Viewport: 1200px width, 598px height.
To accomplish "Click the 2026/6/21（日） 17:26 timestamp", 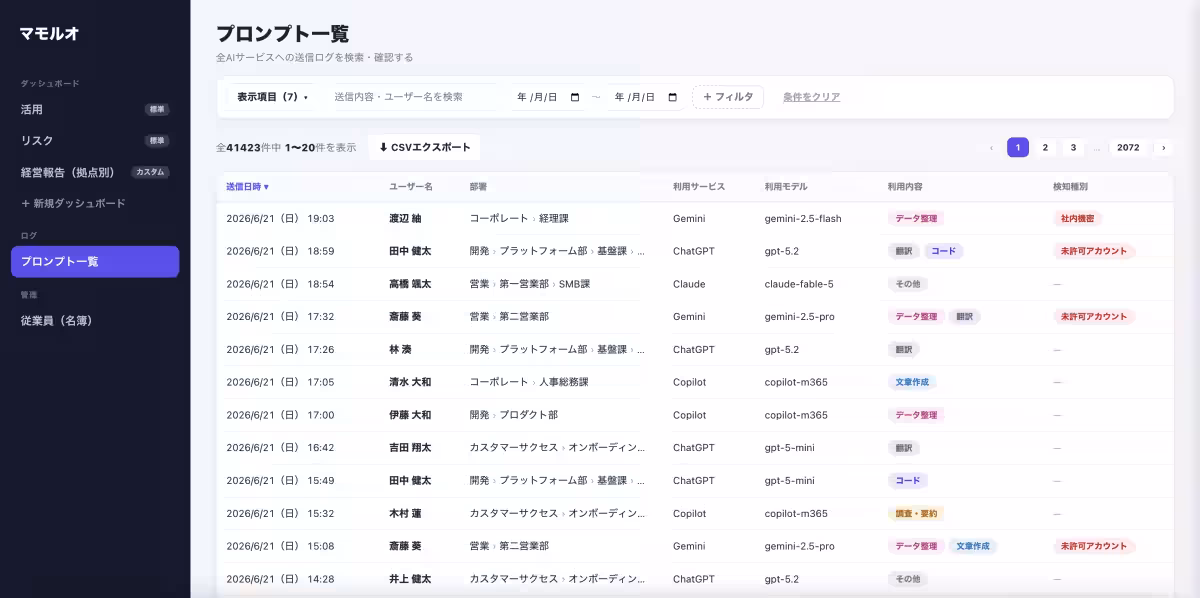I will click(x=280, y=350).
